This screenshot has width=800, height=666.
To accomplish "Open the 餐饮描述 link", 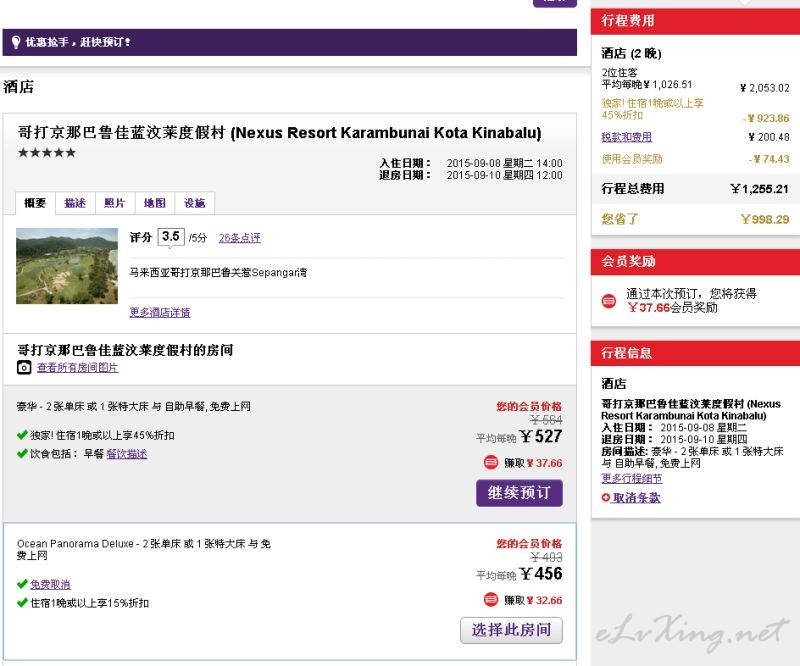I will 127,454.
